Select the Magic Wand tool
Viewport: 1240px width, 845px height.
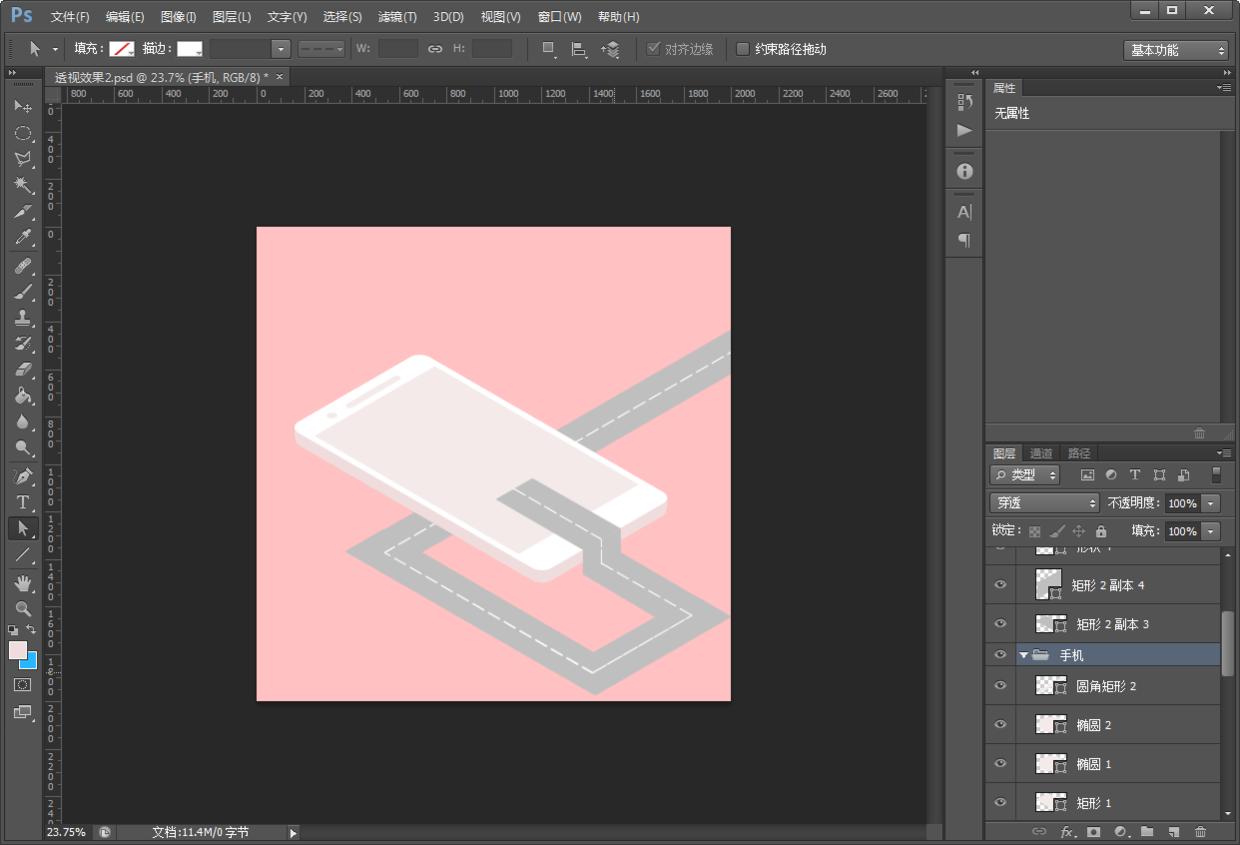click(x=23, y=185)
